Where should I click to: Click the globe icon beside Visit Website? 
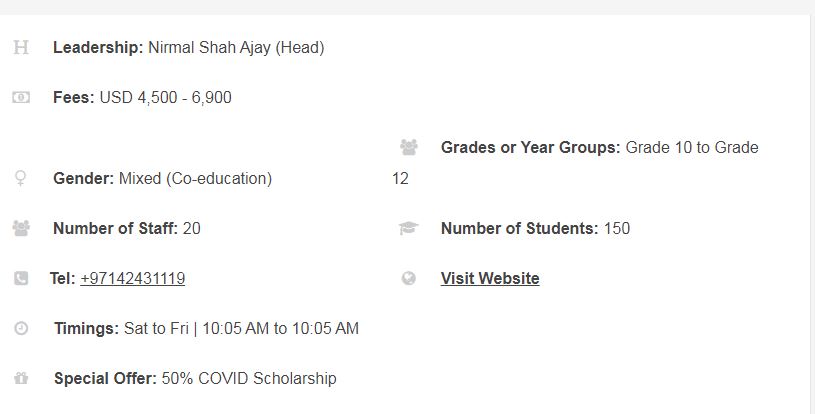coord(409,278)
